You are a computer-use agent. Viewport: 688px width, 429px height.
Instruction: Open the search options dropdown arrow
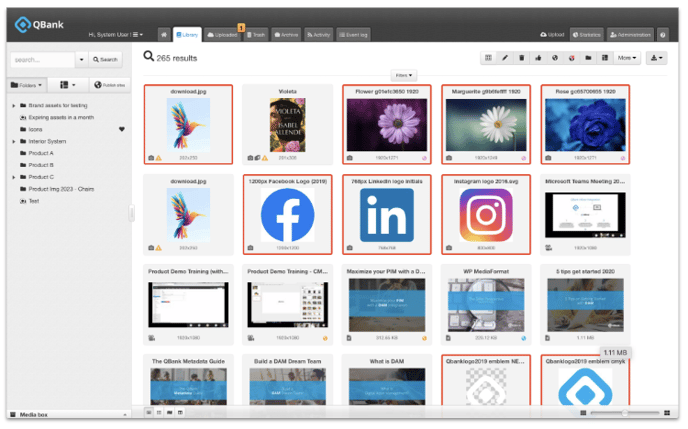click(x=82, y=60)
